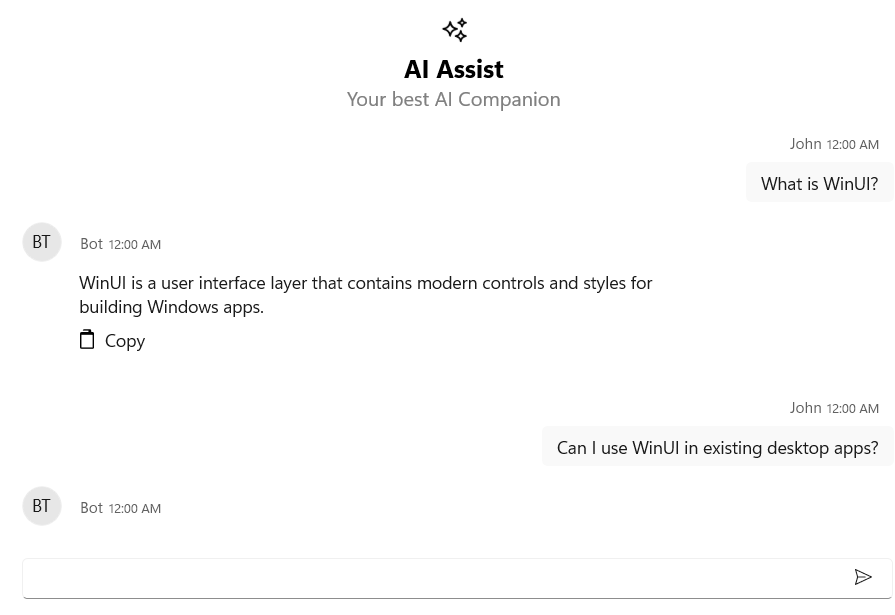The image size is (895, 615).
Task: Click the bot reply describing WinUI
Action: point(366,294)
